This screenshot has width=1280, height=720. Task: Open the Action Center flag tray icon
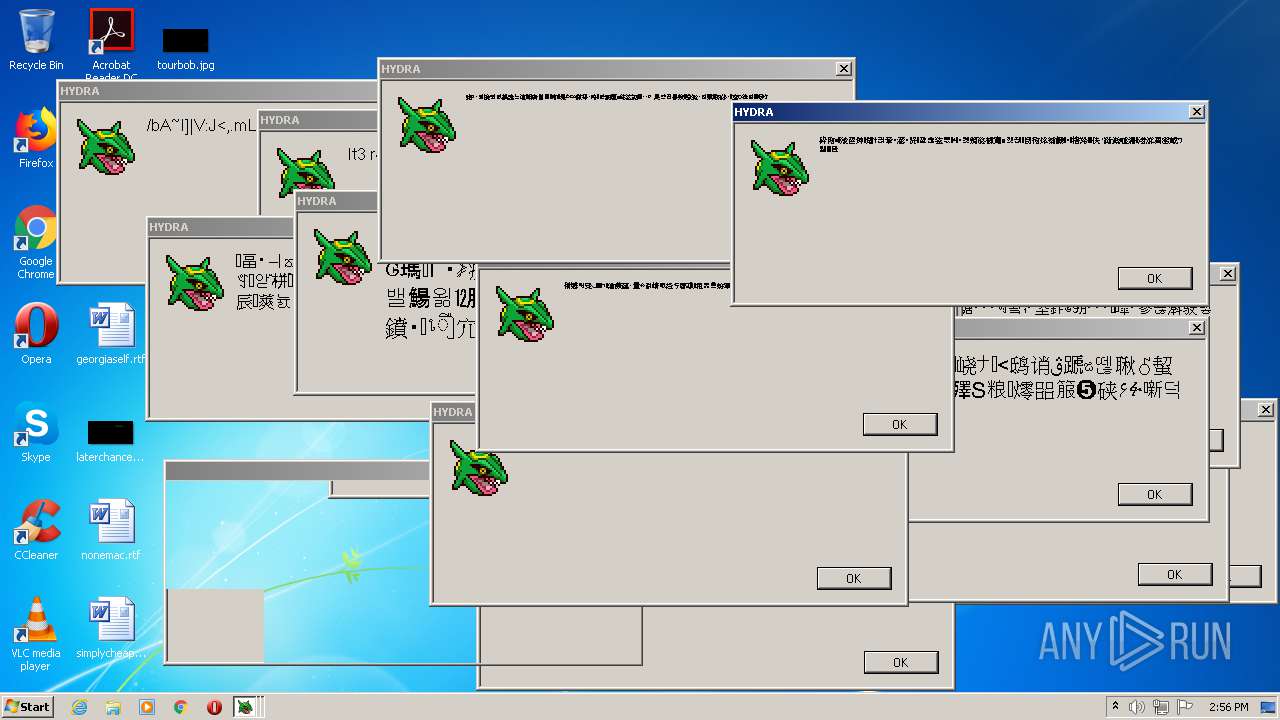(x=1185, y=707)
